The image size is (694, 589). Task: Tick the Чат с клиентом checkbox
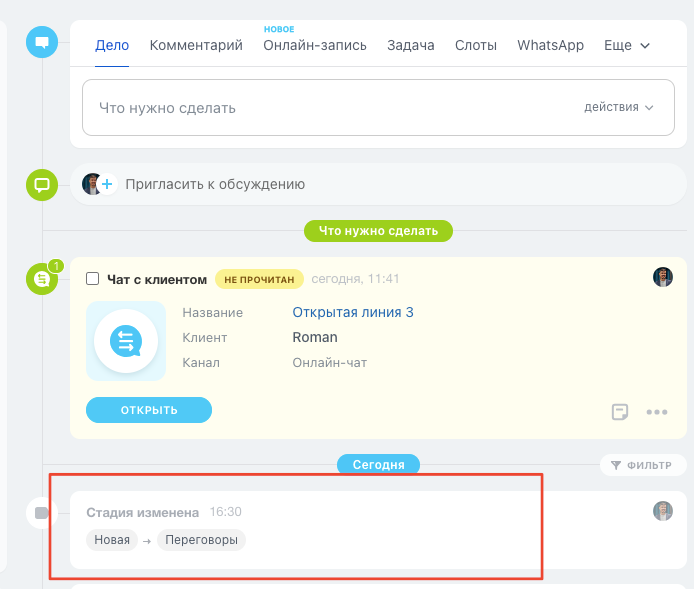pos(93,279)
